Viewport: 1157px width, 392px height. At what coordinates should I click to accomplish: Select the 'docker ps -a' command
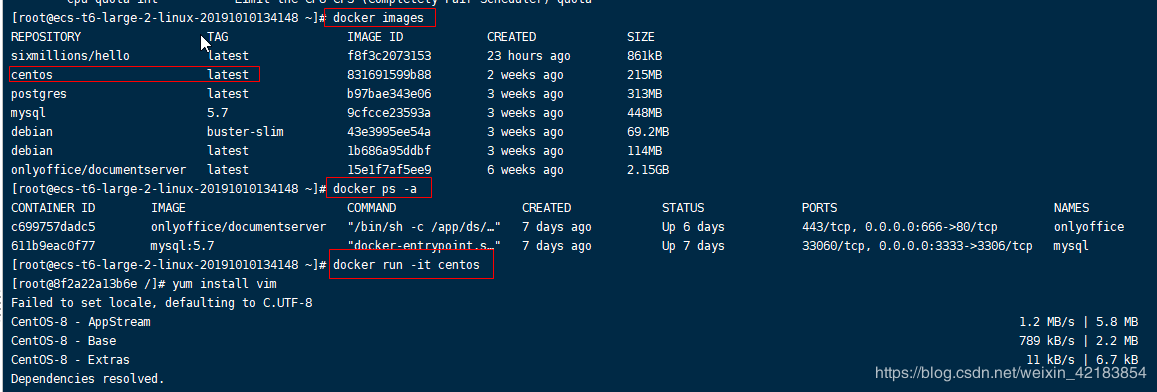click(x=375, y=189)
